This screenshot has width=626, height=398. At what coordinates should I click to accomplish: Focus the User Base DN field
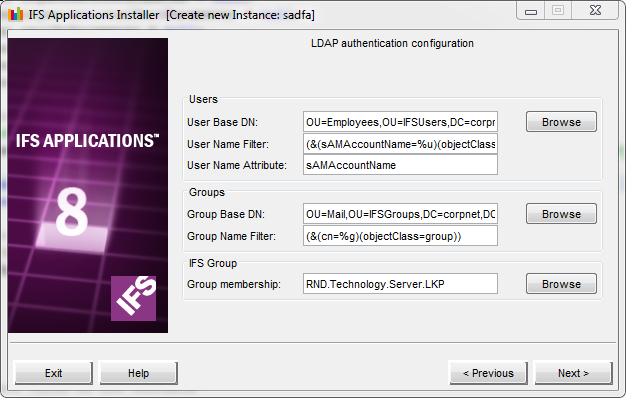[x=400, y=122]
